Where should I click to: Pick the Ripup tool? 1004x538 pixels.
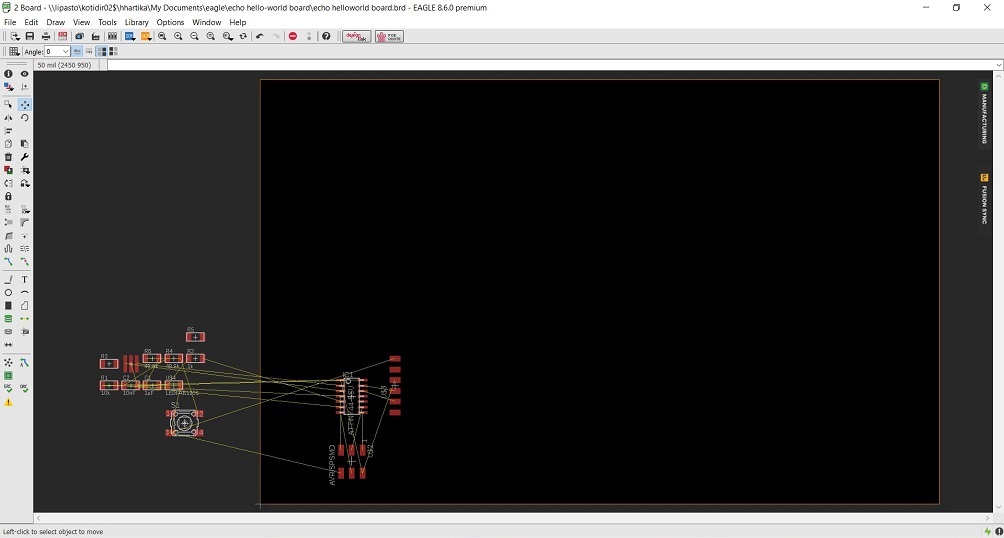(24, 262)
